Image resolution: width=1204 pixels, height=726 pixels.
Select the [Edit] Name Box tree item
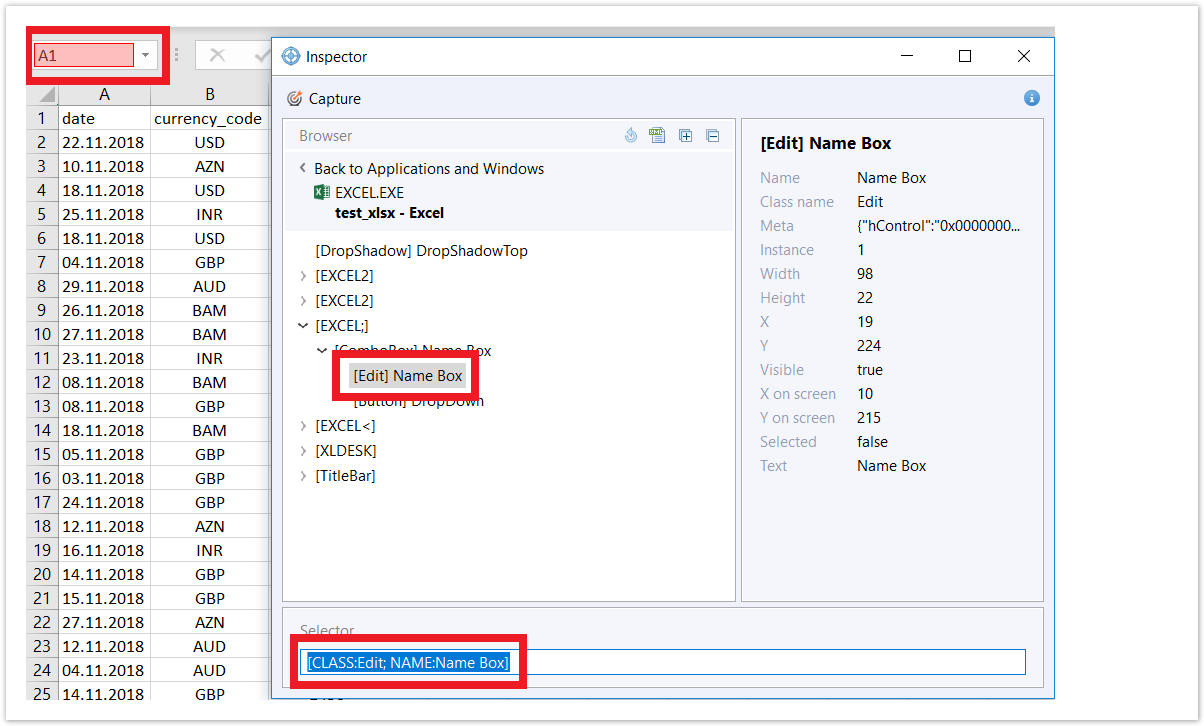408,376
